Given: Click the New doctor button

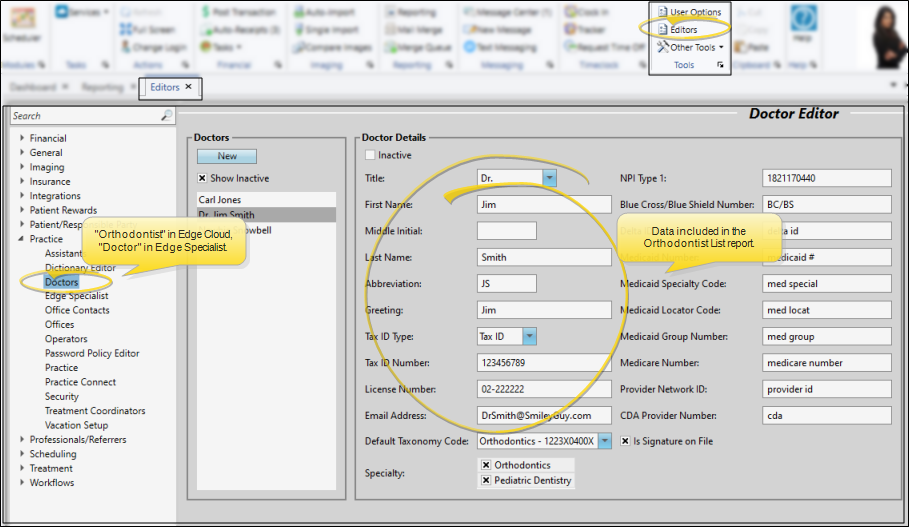Looking at the screenshot, I should coord(227,156).
